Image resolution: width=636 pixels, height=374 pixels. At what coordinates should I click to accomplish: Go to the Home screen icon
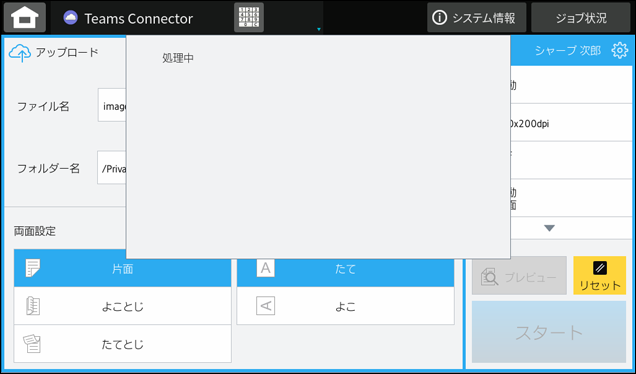pyautogui.click(x=25, y=17)
